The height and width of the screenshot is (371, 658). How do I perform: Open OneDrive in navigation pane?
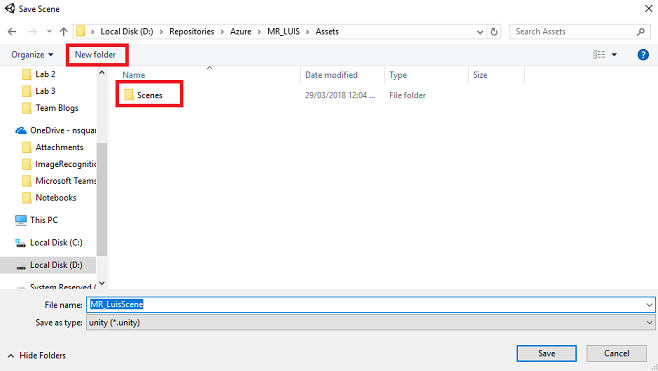click(x=56, y=131)
